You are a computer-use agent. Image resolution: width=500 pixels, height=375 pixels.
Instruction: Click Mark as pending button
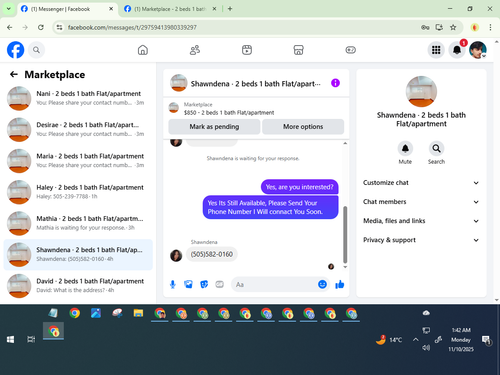tap(214, 127)
